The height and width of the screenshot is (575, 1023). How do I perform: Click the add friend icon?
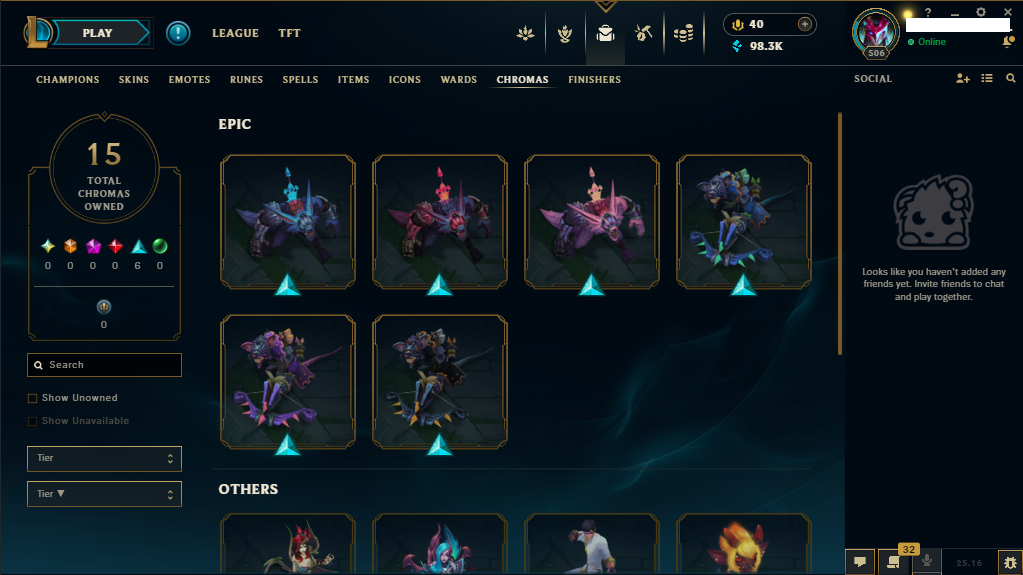tap(962, 78)
